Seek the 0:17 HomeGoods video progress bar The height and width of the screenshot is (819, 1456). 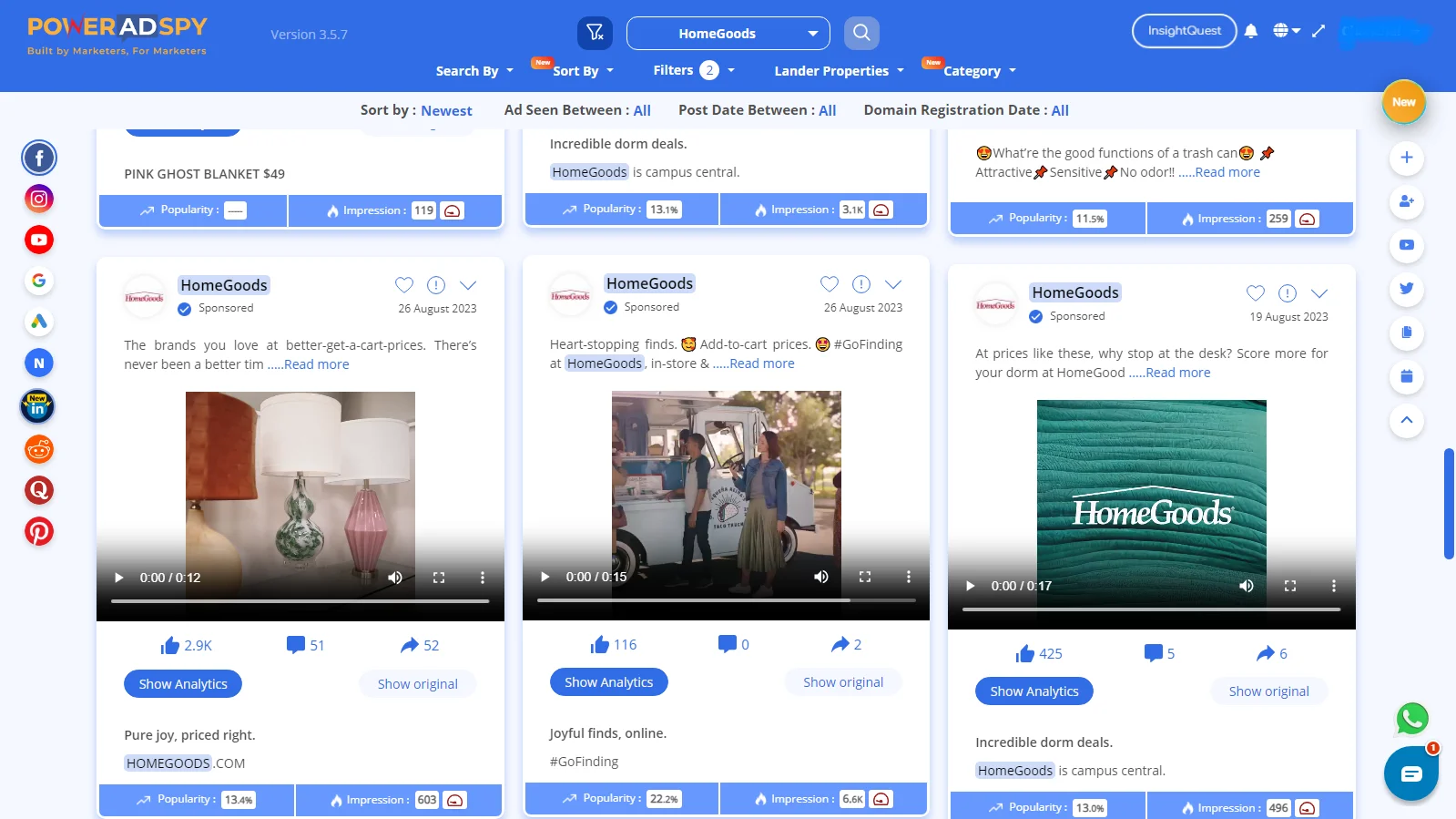(1151, 609)
